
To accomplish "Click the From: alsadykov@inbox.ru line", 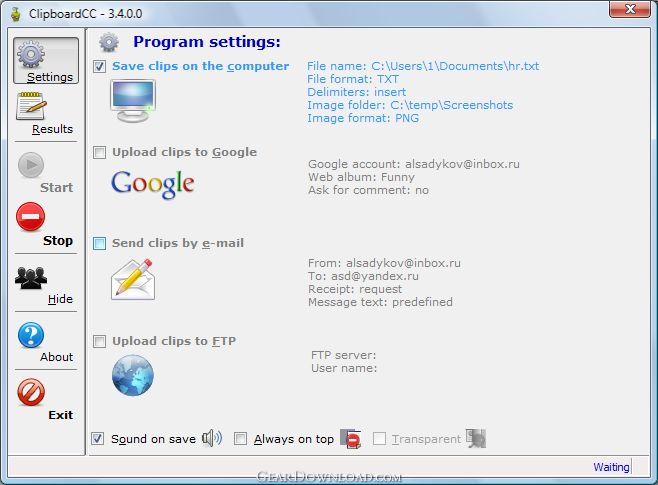I will pos(384,263).
